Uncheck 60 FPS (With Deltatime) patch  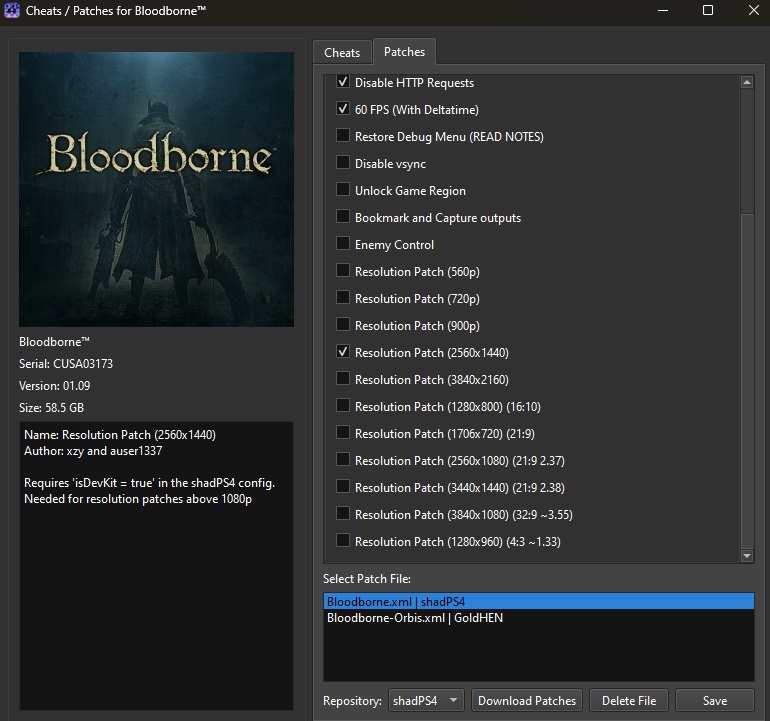(343, 109)
